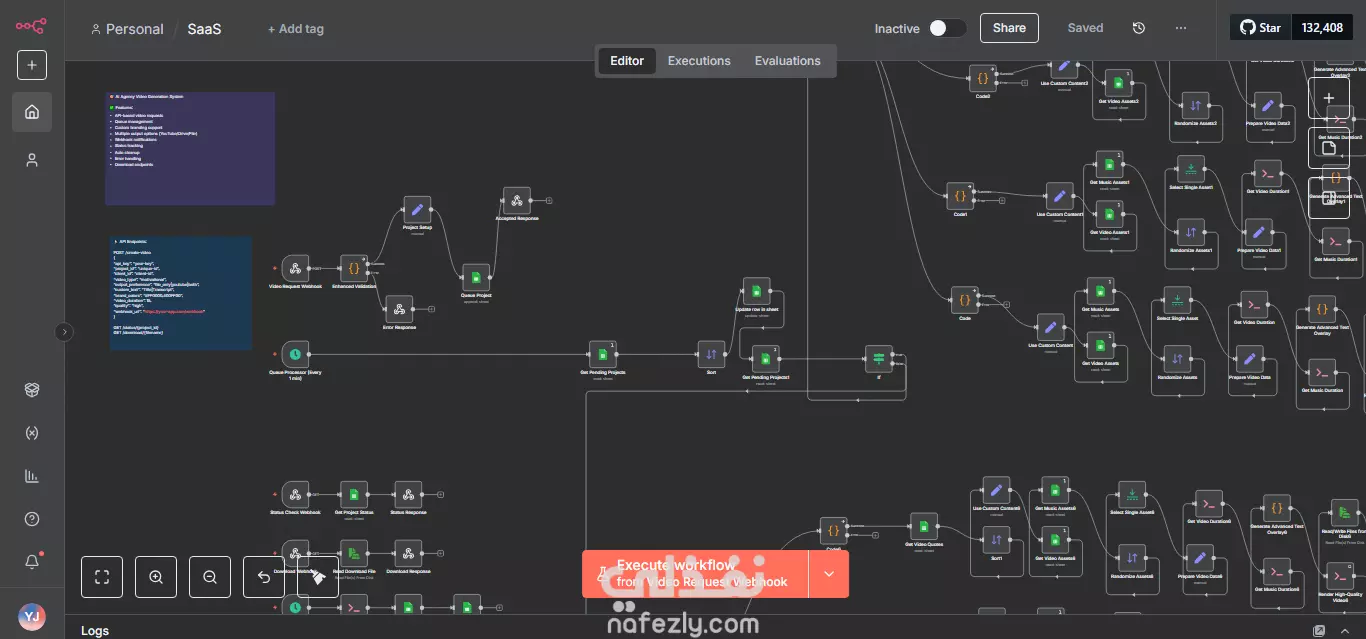Screen dimensions: 1366x639
Task: Open the help question mark icon
Action: (32, 519)
